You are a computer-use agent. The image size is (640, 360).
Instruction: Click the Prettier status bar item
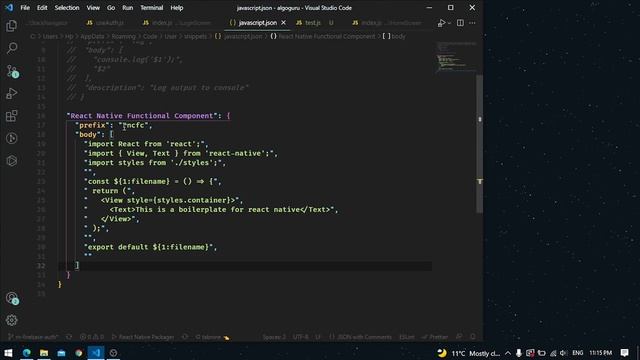tap(435, 337)
